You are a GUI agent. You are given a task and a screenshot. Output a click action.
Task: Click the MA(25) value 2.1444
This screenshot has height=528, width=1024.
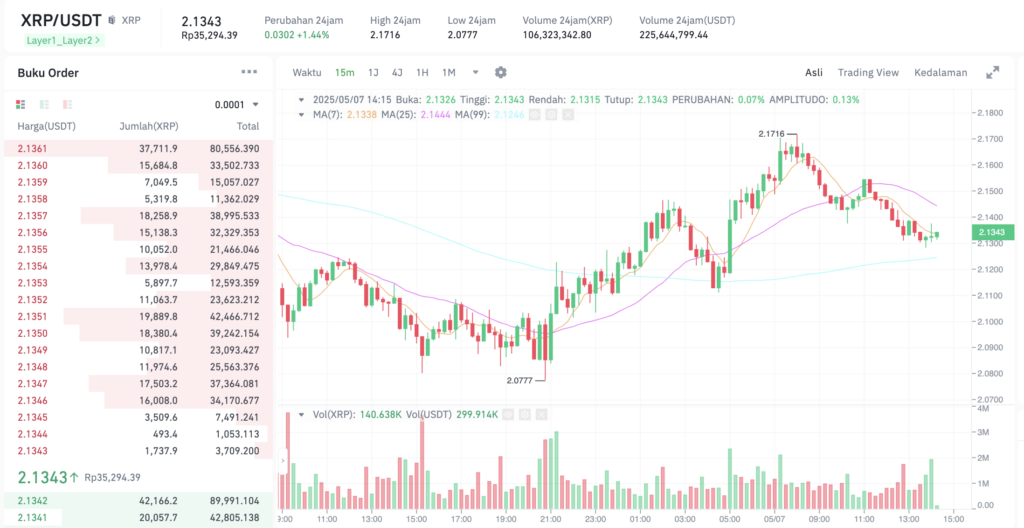point(436,114)
